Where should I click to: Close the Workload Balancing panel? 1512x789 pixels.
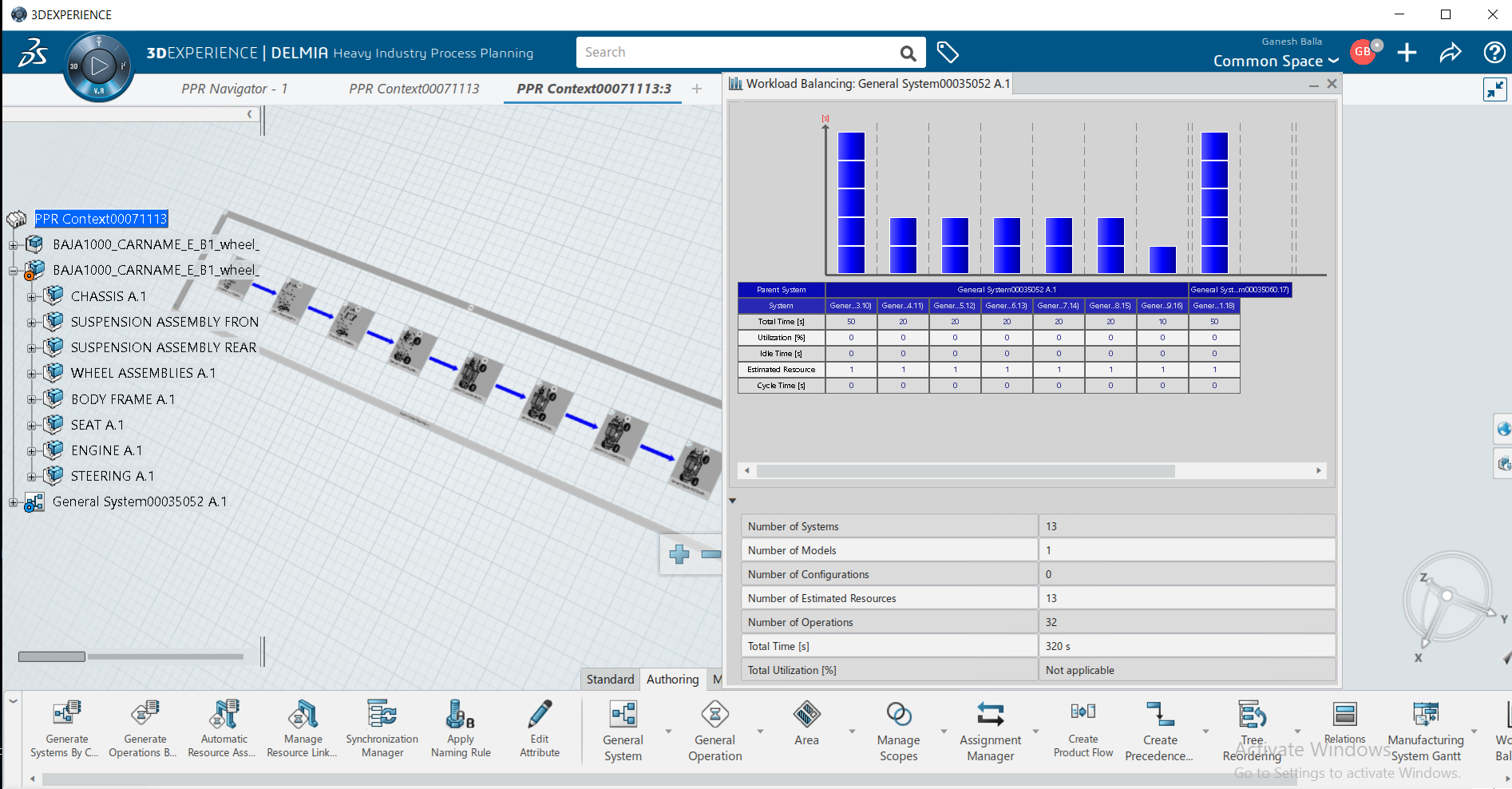1332,83
